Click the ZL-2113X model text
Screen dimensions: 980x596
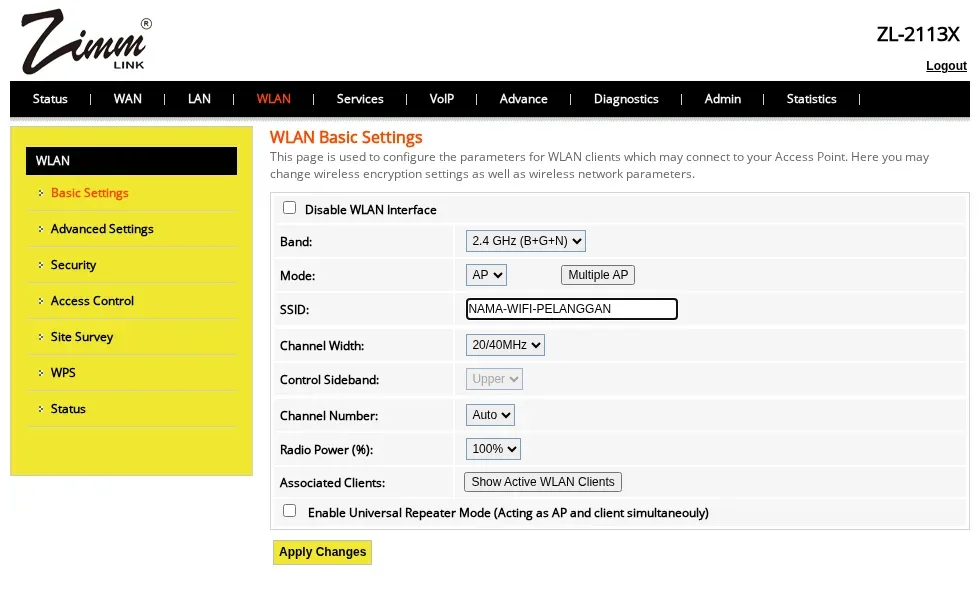(x=918, y=34)
